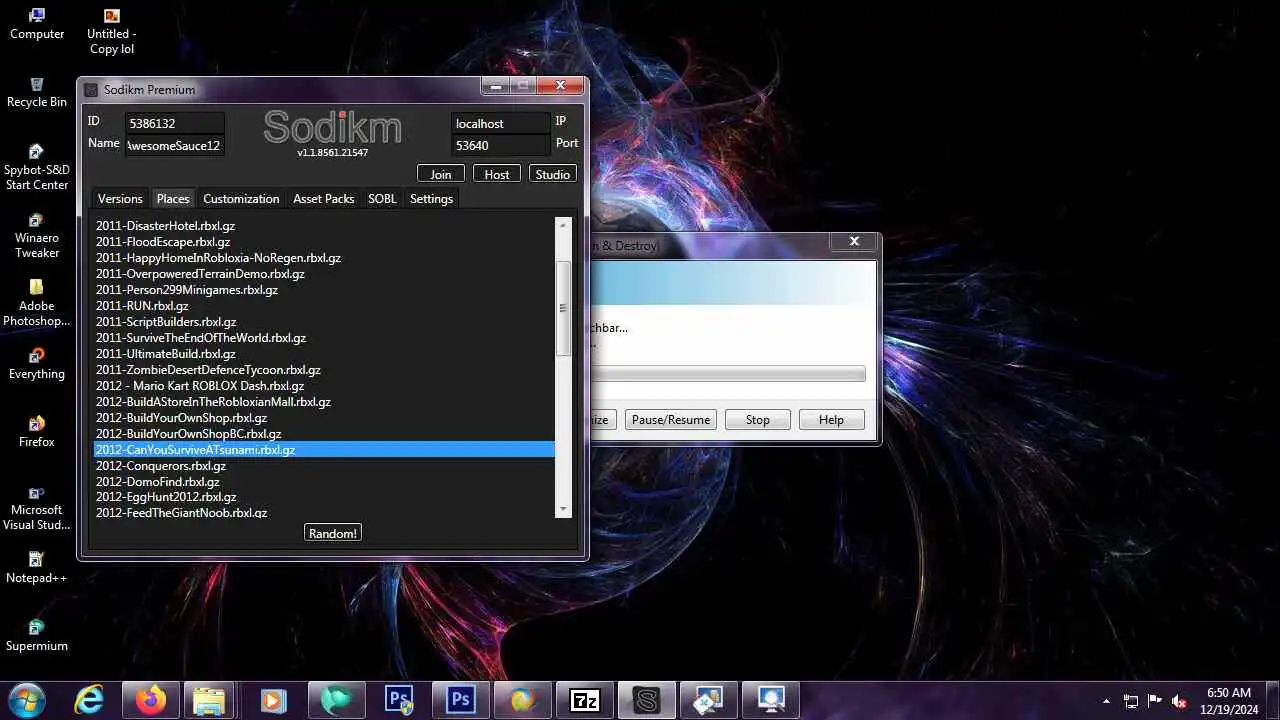Open the Recycle Bin icon

(x=37, y=92)
